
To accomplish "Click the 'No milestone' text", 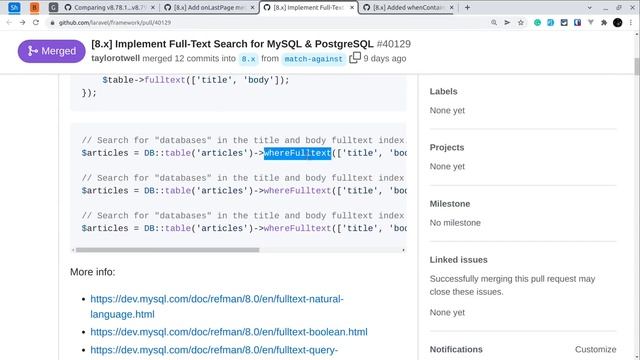I will [x=455, y=223].
